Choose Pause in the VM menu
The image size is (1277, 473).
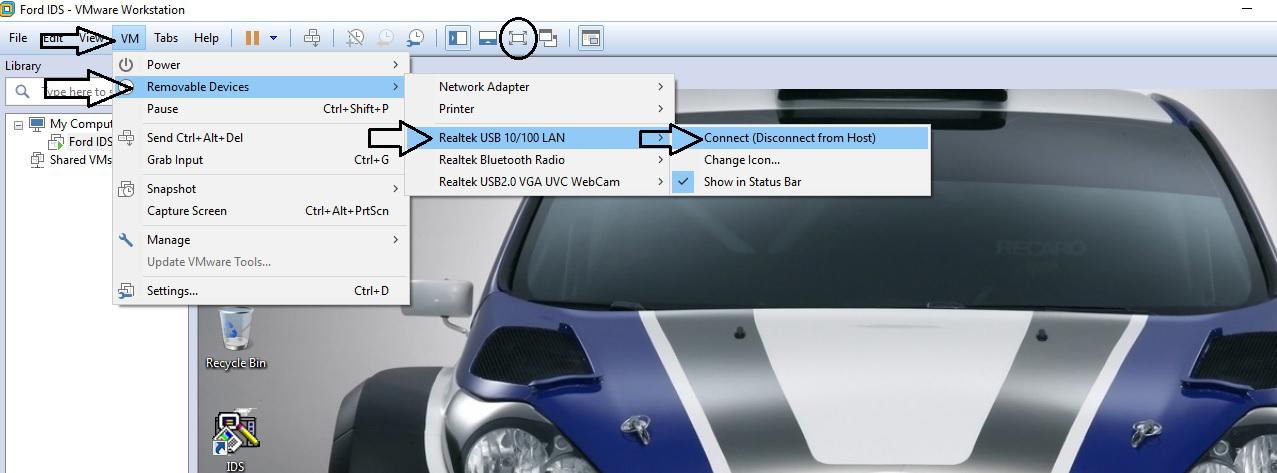tap(260, 109)
